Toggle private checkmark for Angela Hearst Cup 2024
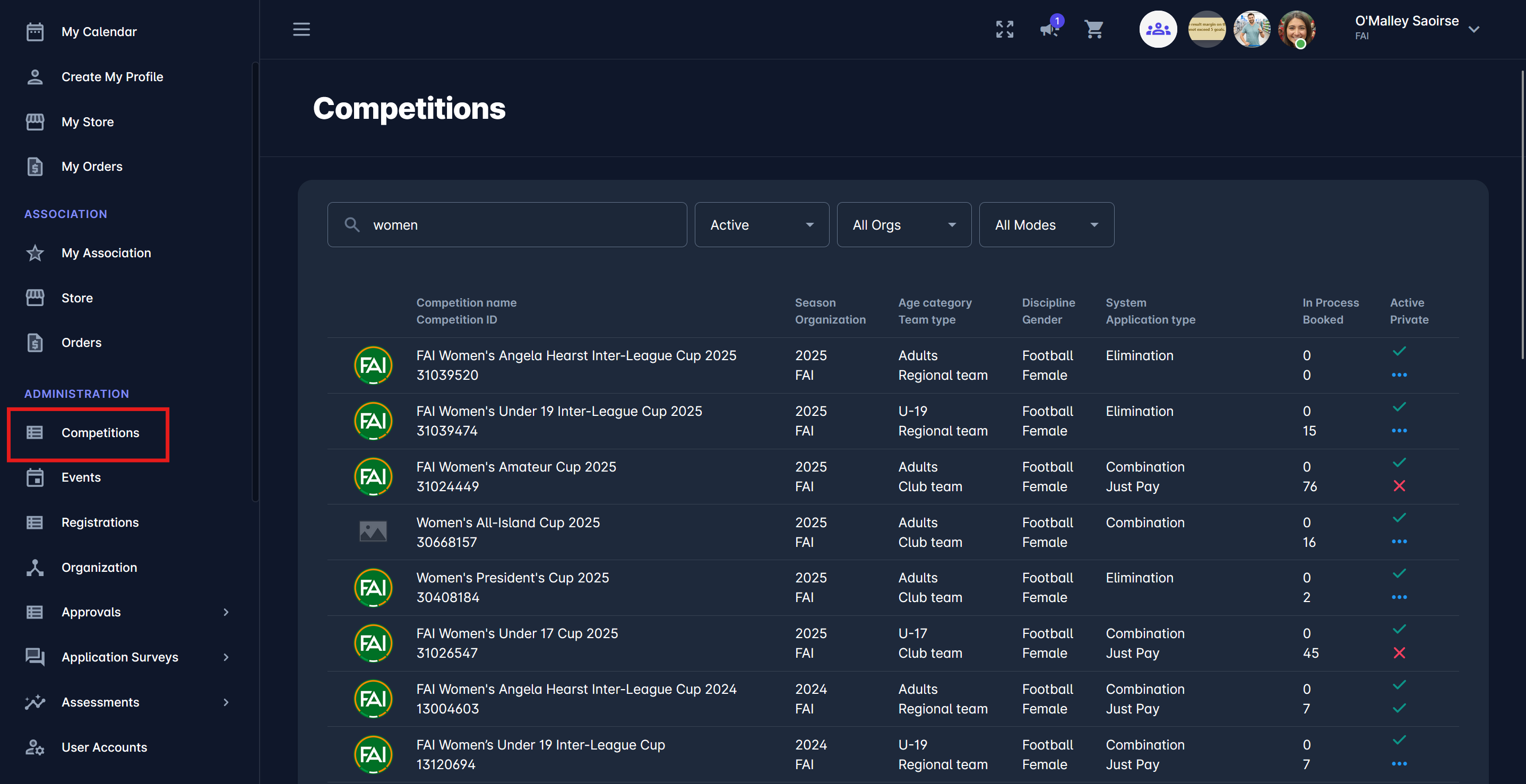The height and width of the screenshot is (784, 1526). pyautogui.click(x=1399, y=708)
